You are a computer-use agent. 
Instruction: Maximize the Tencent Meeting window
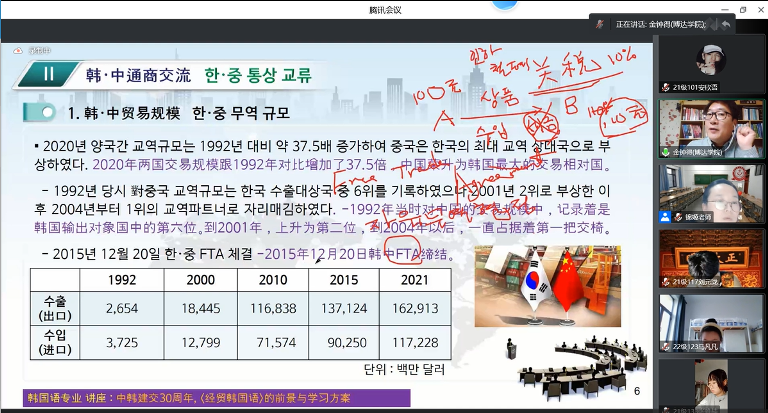(x=743, y=8)
